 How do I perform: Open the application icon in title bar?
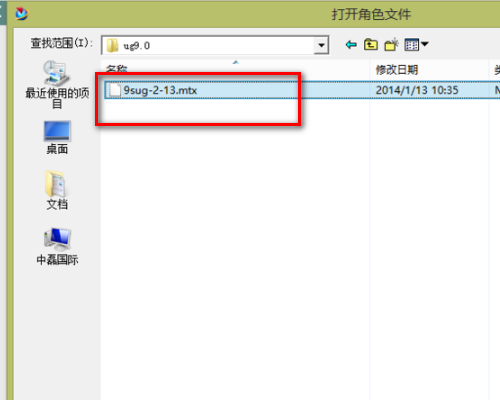pos(22,14)
